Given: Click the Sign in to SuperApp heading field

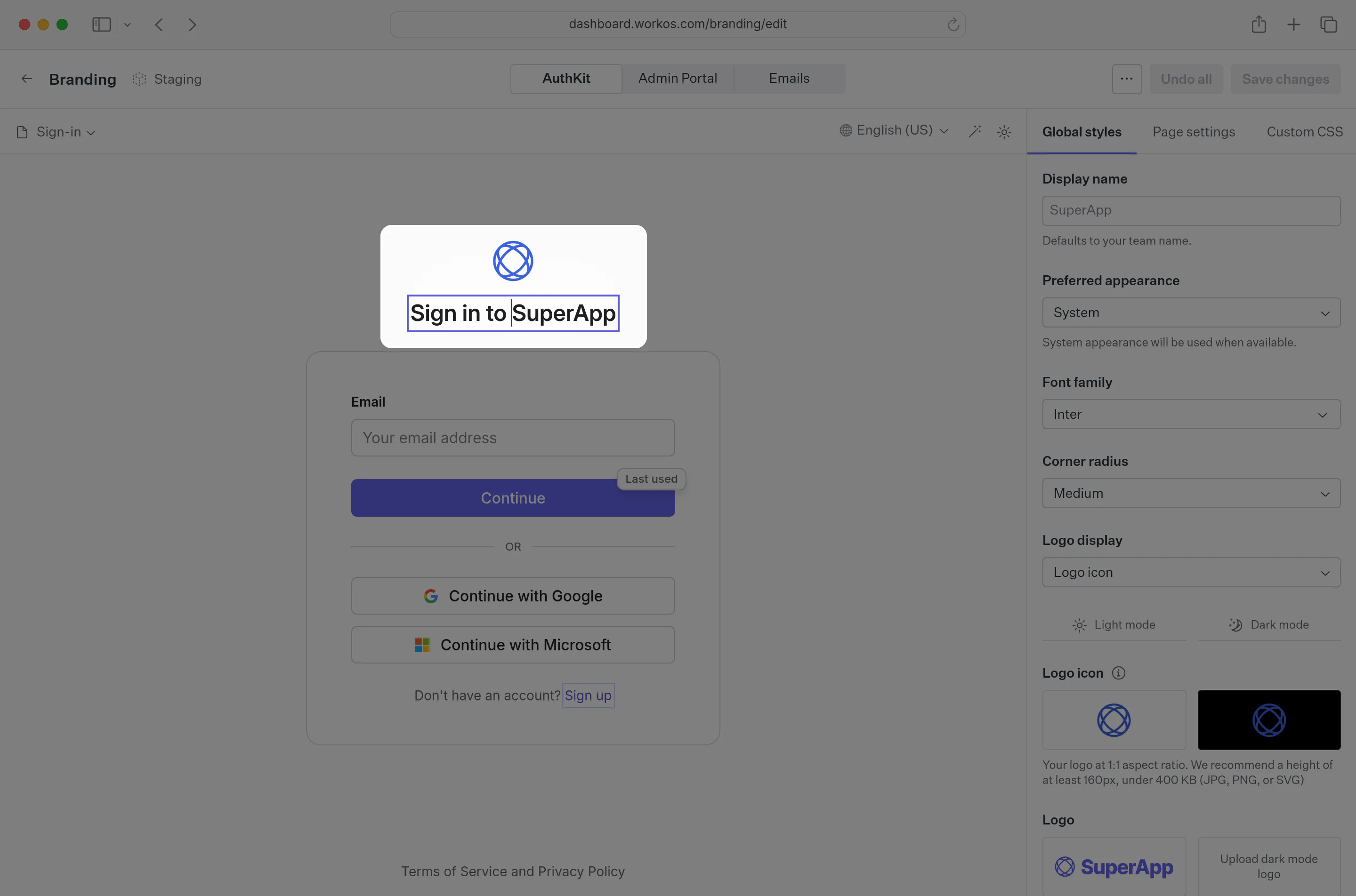Looking at the screenshot, I should click(513, 313).
